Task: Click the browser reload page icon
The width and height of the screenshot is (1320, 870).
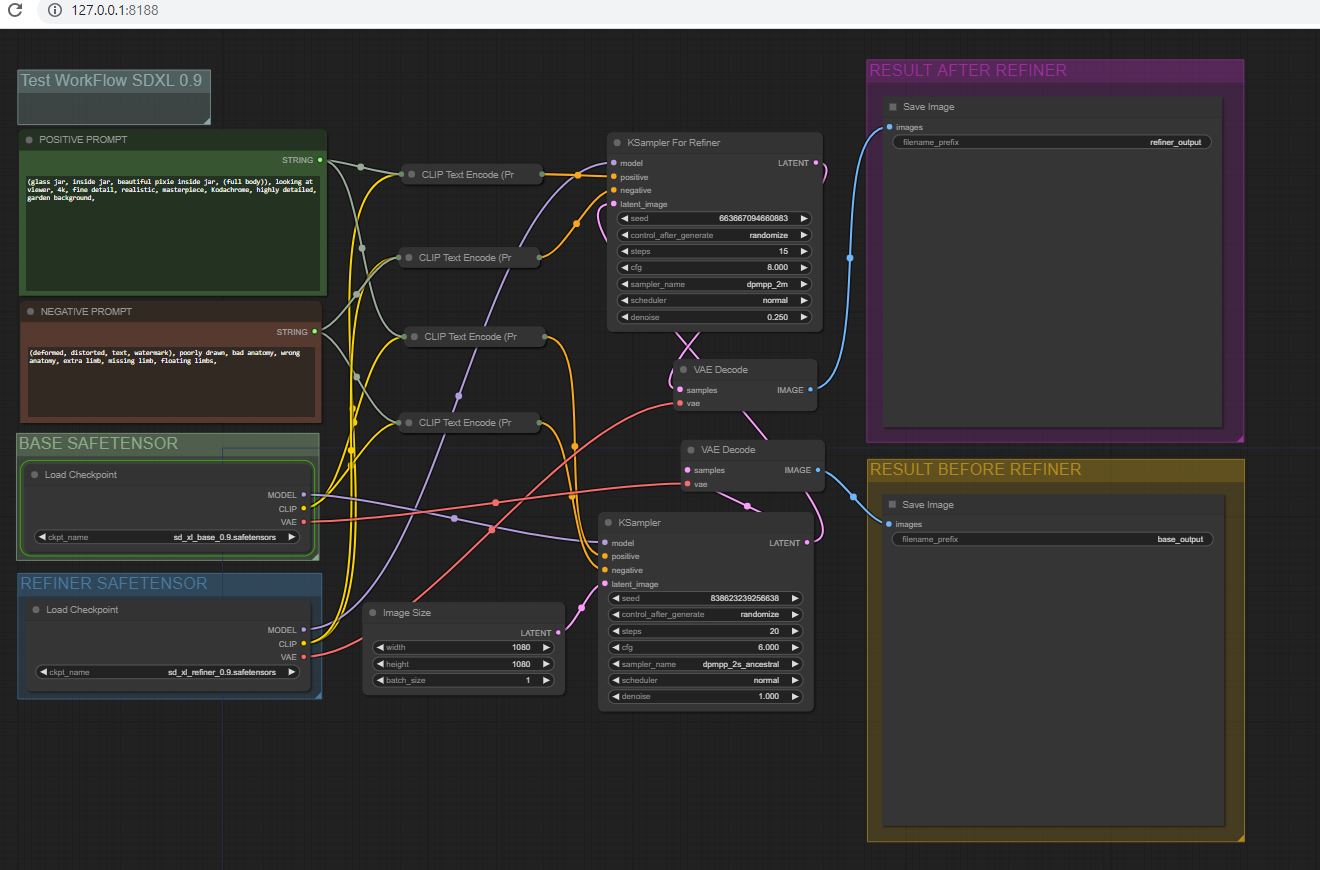Action: pos(15,10)
